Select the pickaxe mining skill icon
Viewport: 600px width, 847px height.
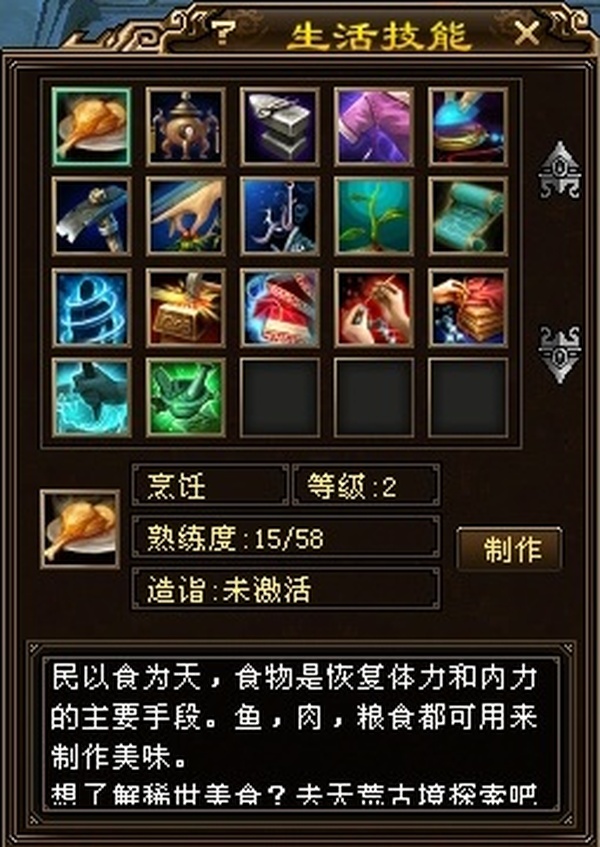coord(91,217)
